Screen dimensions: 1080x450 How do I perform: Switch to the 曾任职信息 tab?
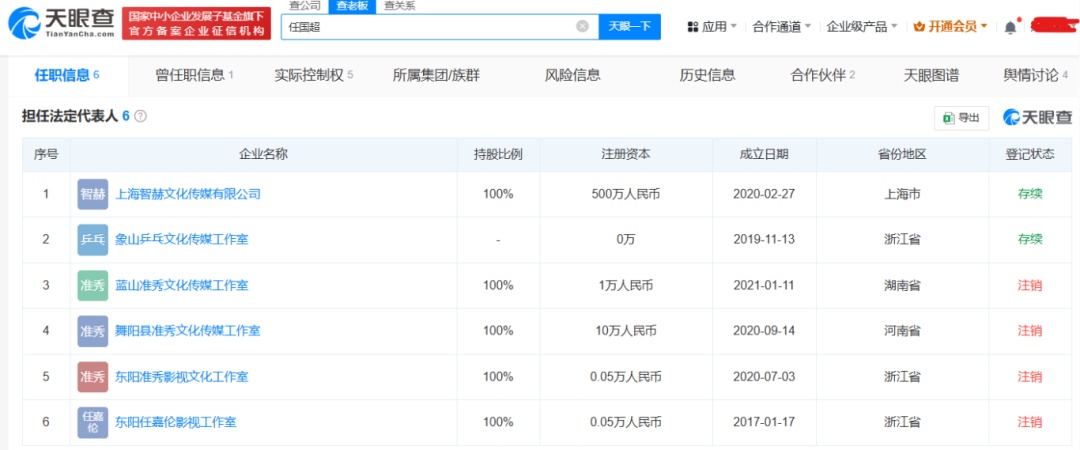coord(194,75)
